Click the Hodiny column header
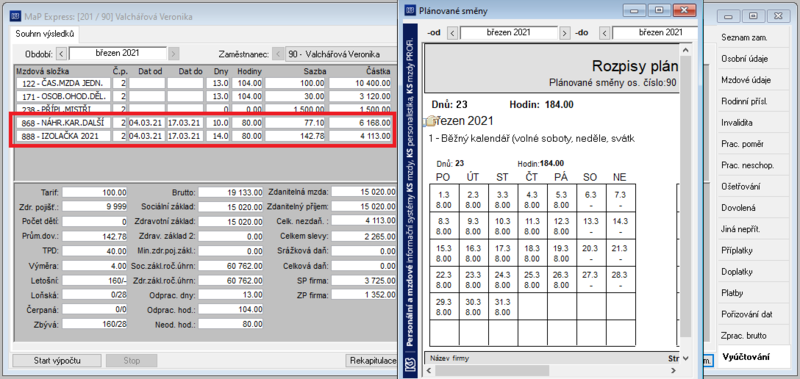800x379 pixels. [249, 71]
